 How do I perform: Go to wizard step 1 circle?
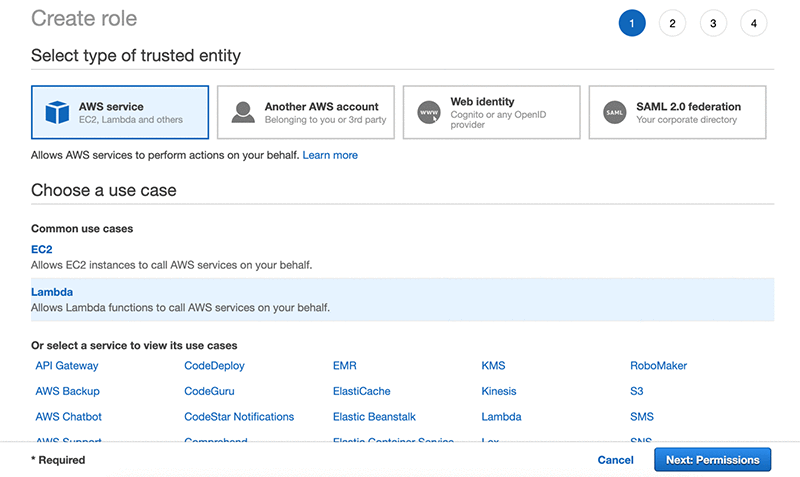pos(632,23)
